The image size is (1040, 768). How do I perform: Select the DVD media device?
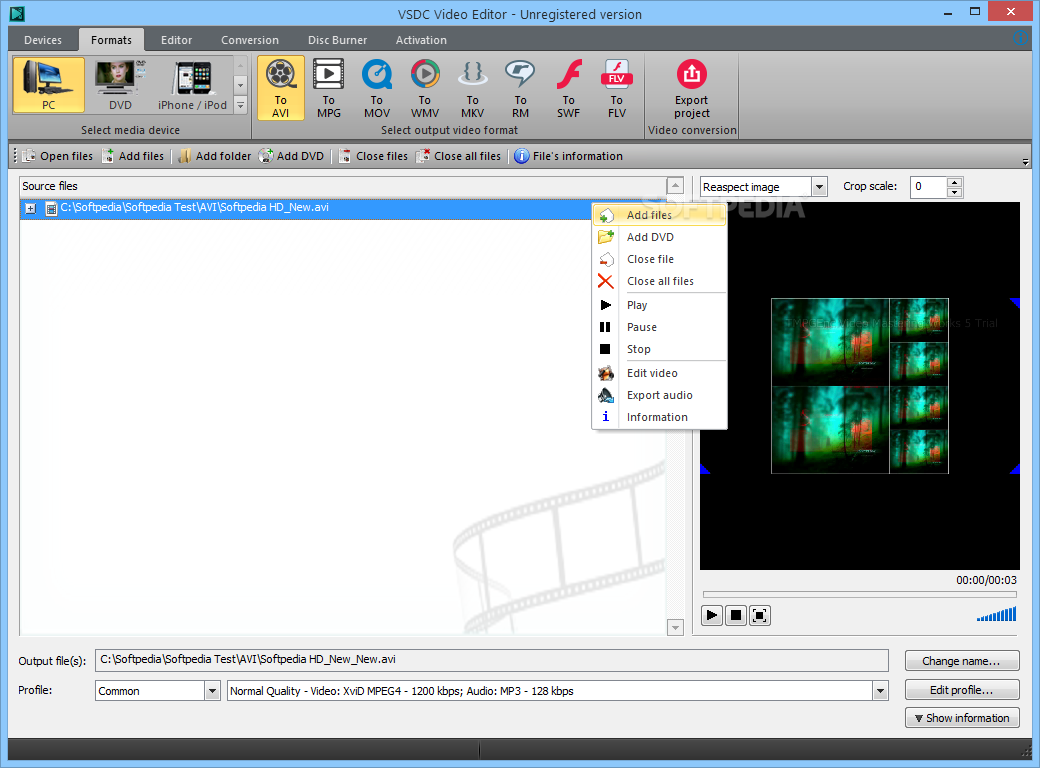(120, 84)
